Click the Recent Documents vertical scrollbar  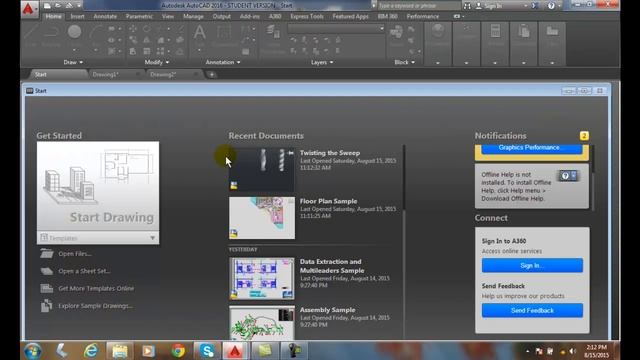click(x=404, y=178)
